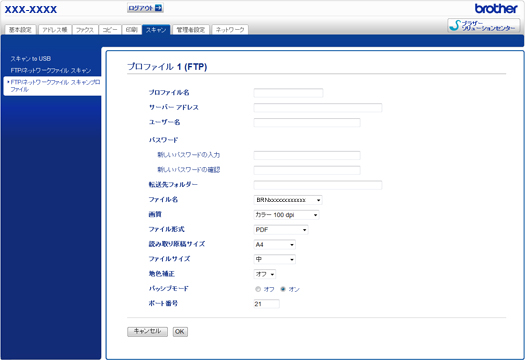The image size is (525, 362).
Task: Open スキャン to USB in sidebar
Action: pos(31,59)
